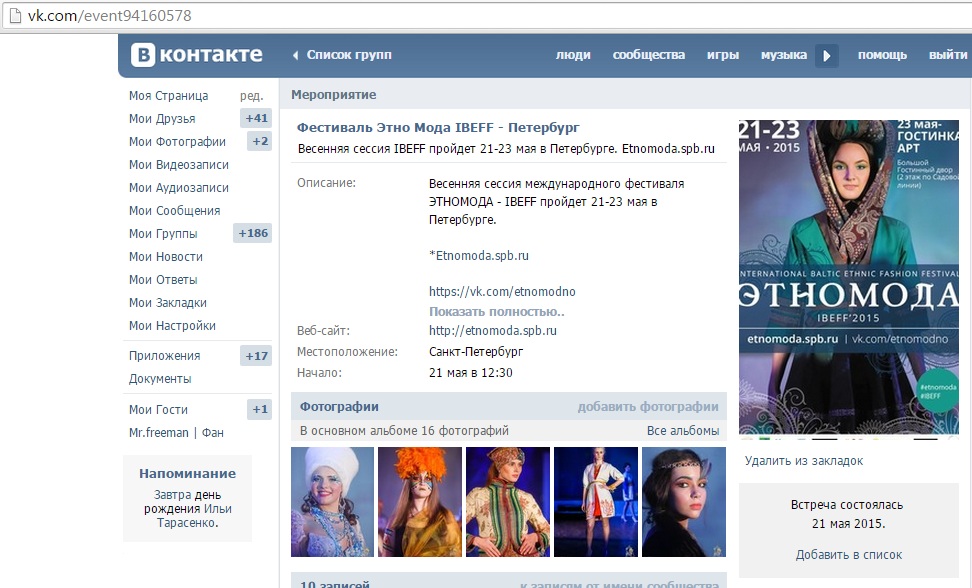Open Мои Новости
This screenshot has width=972, height=588.
[166, 256]
